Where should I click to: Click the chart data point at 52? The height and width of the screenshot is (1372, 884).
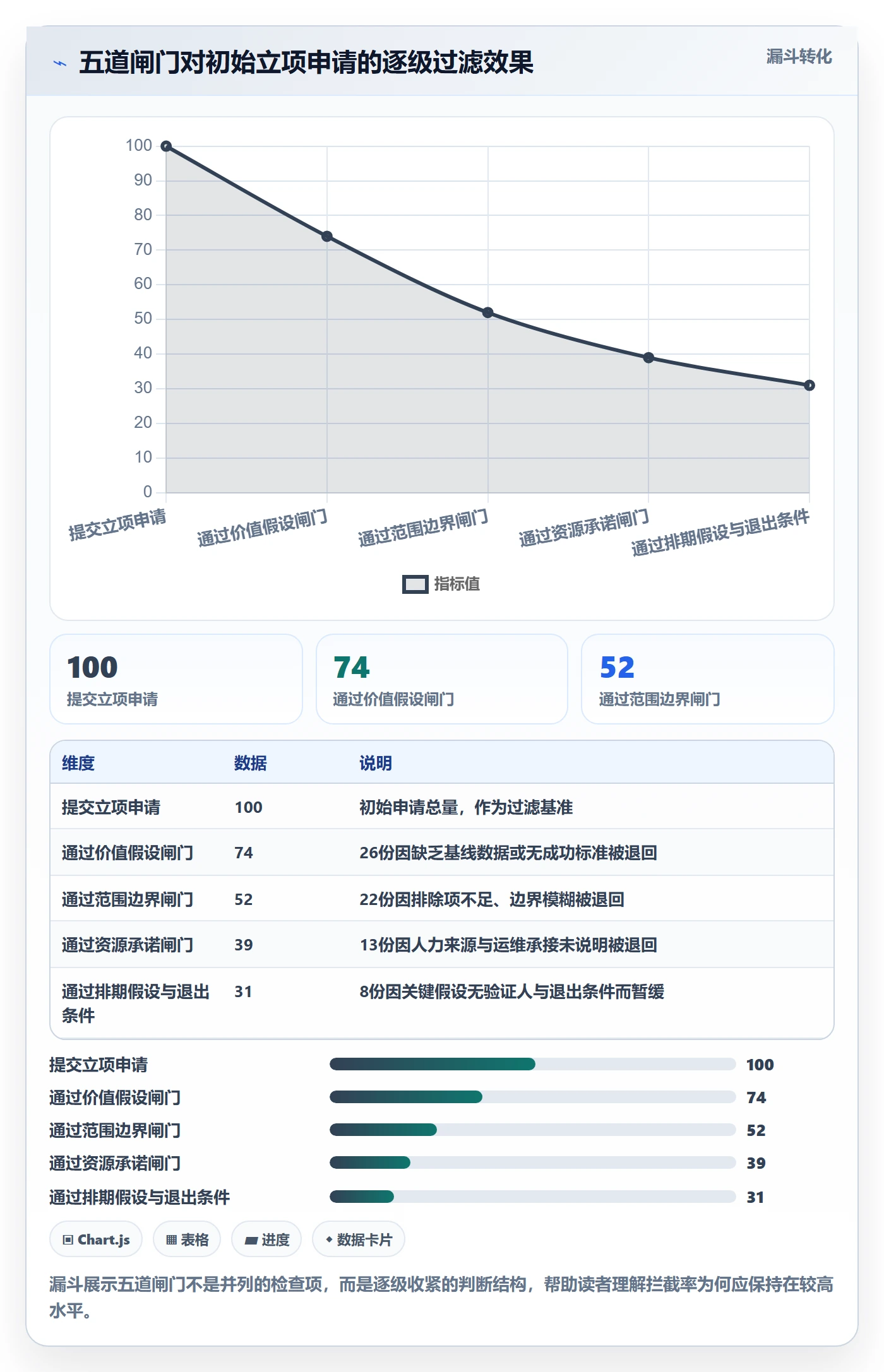pyautogui.click(x=488, y=313)
